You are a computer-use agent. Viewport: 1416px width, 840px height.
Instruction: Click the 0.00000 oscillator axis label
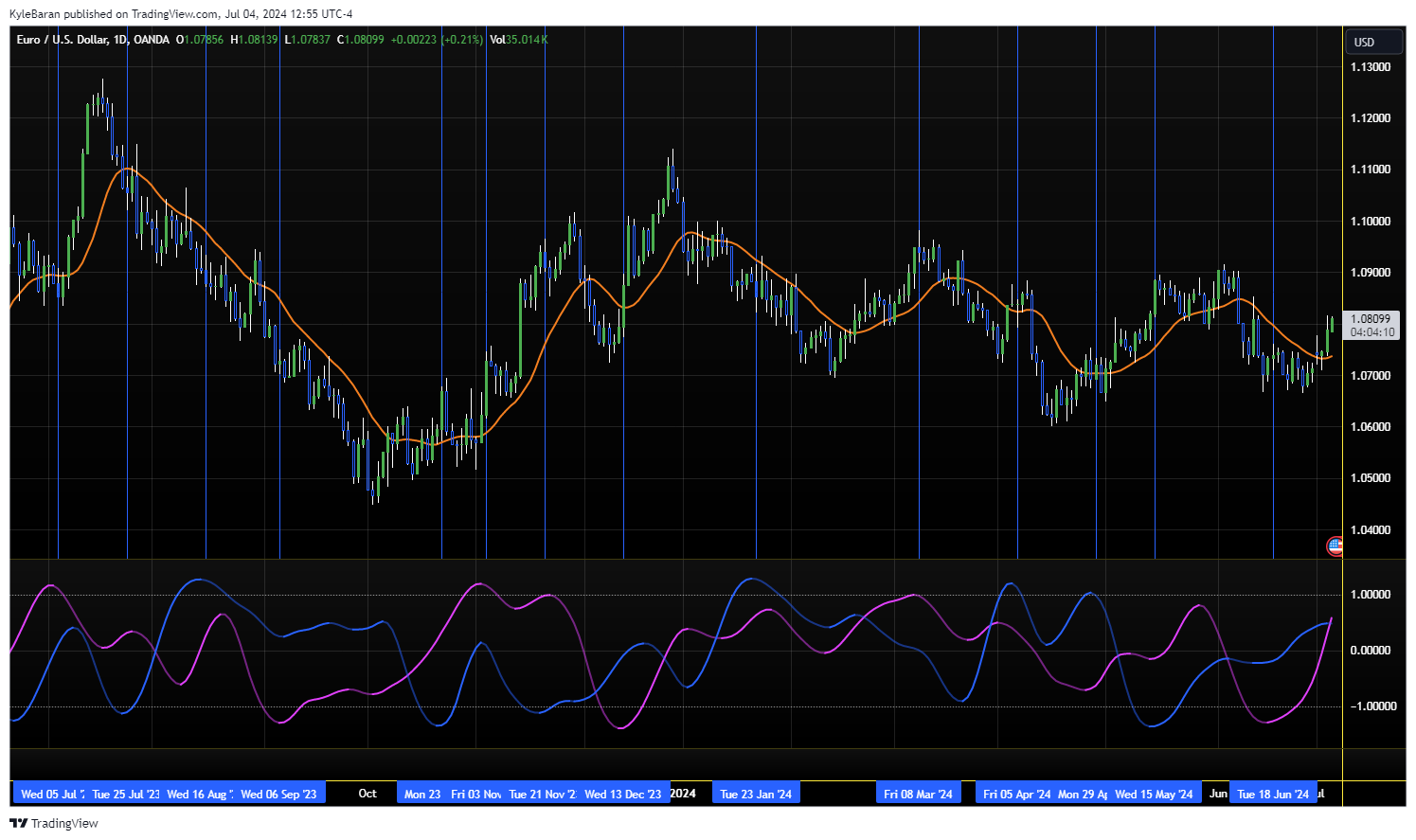point(1371,651)
